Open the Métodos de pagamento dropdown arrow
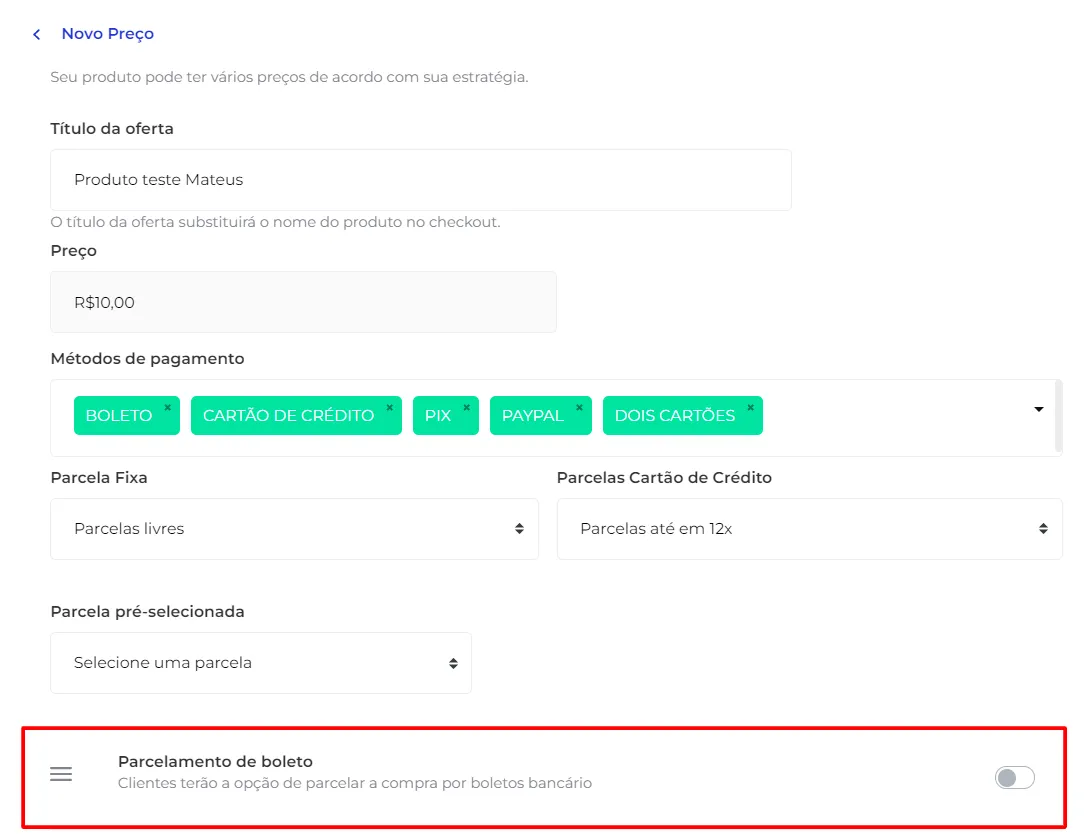This screenshot has width=1090, height=838. 1039,409
